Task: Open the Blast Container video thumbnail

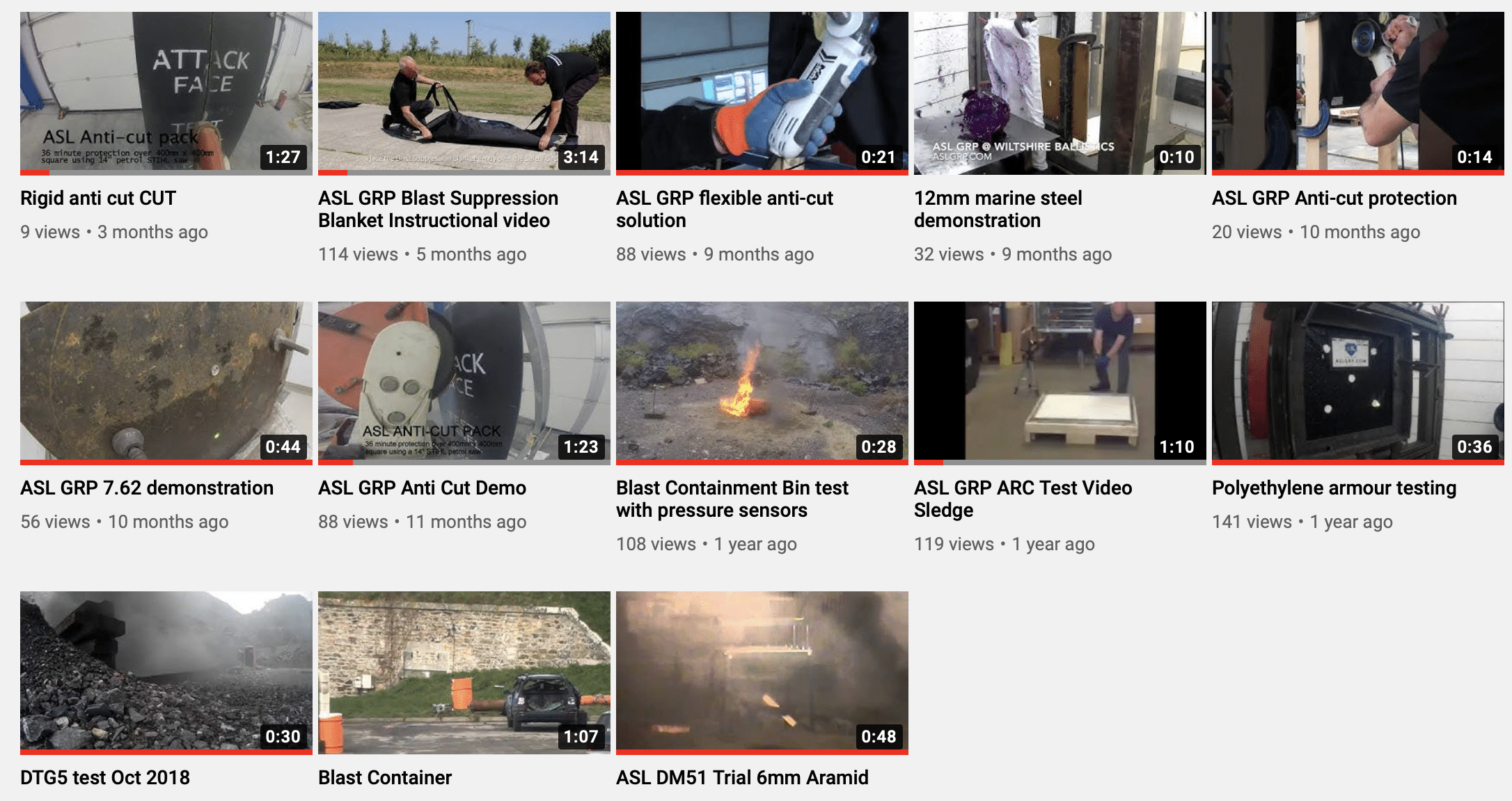Action: 464,673
